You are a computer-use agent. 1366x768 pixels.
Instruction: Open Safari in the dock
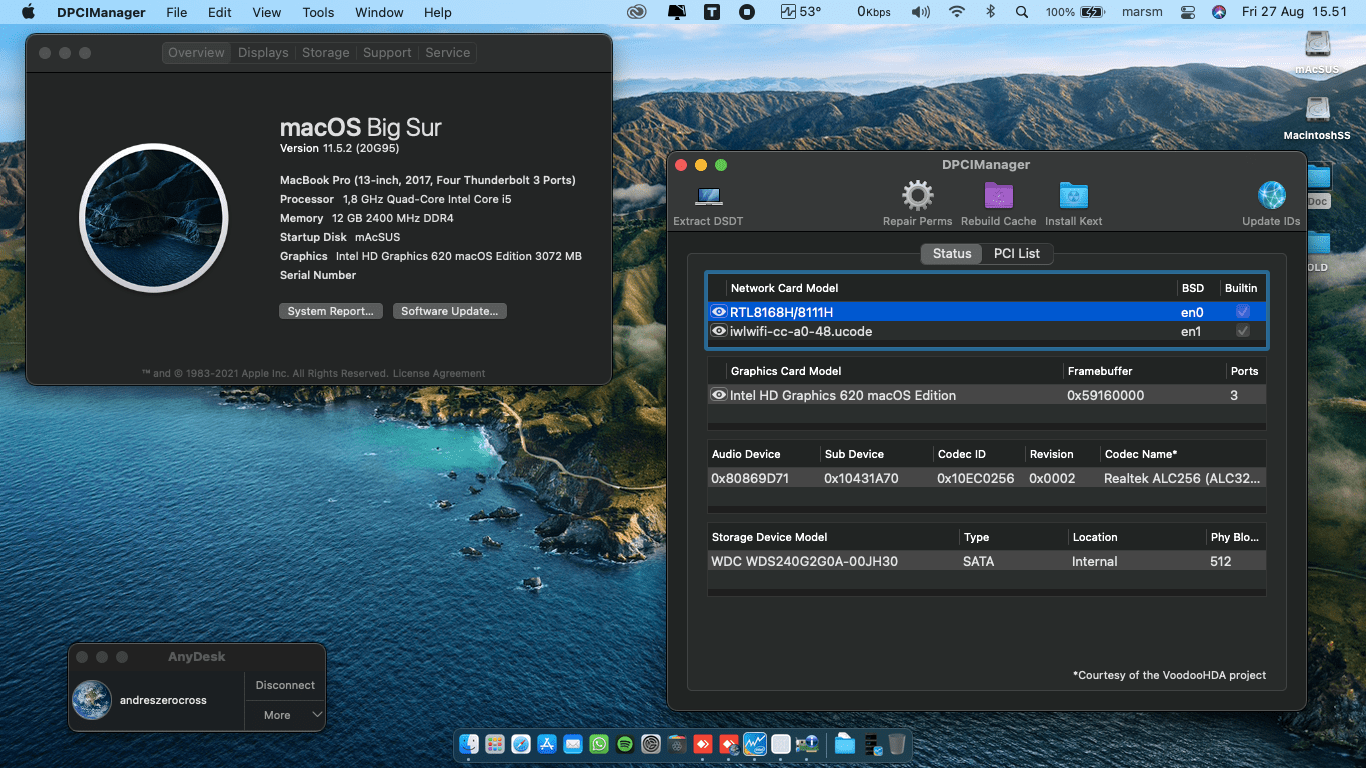(521, 744)
